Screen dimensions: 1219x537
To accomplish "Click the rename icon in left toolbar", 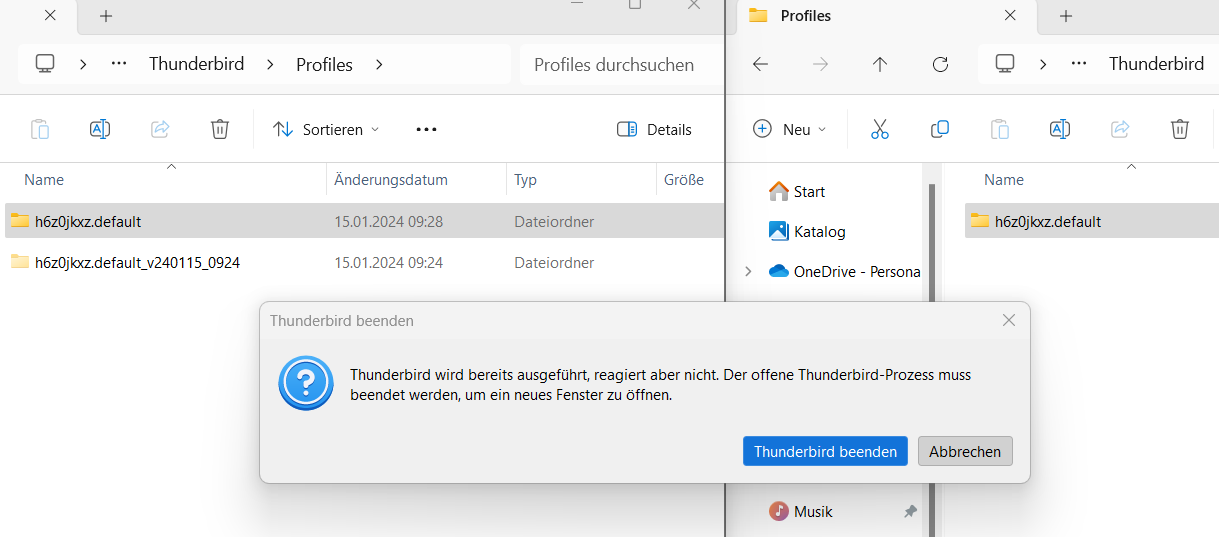I will (x=100, y=129).
